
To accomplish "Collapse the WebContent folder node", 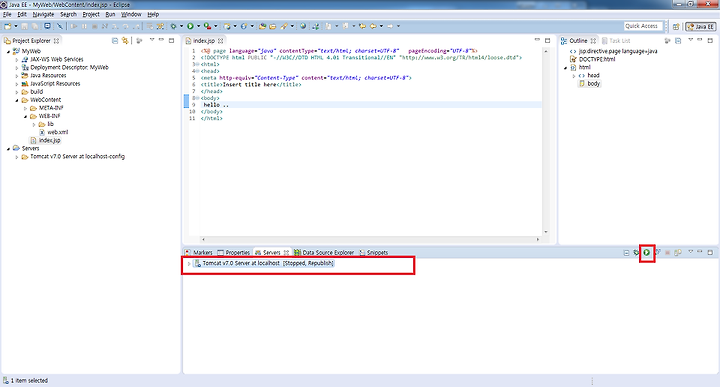I will (17, 100).
